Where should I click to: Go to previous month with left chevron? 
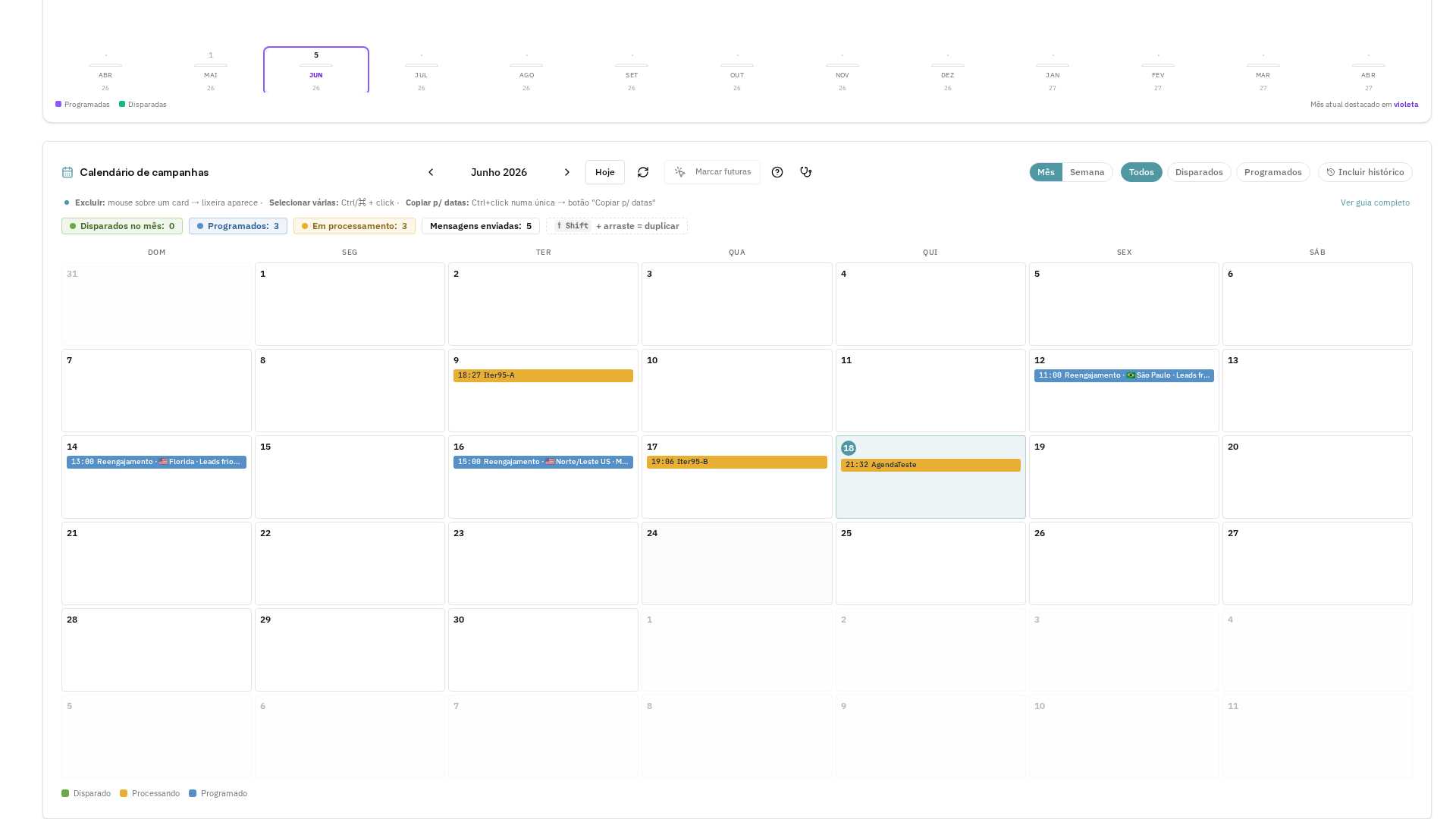coord(431,172)
